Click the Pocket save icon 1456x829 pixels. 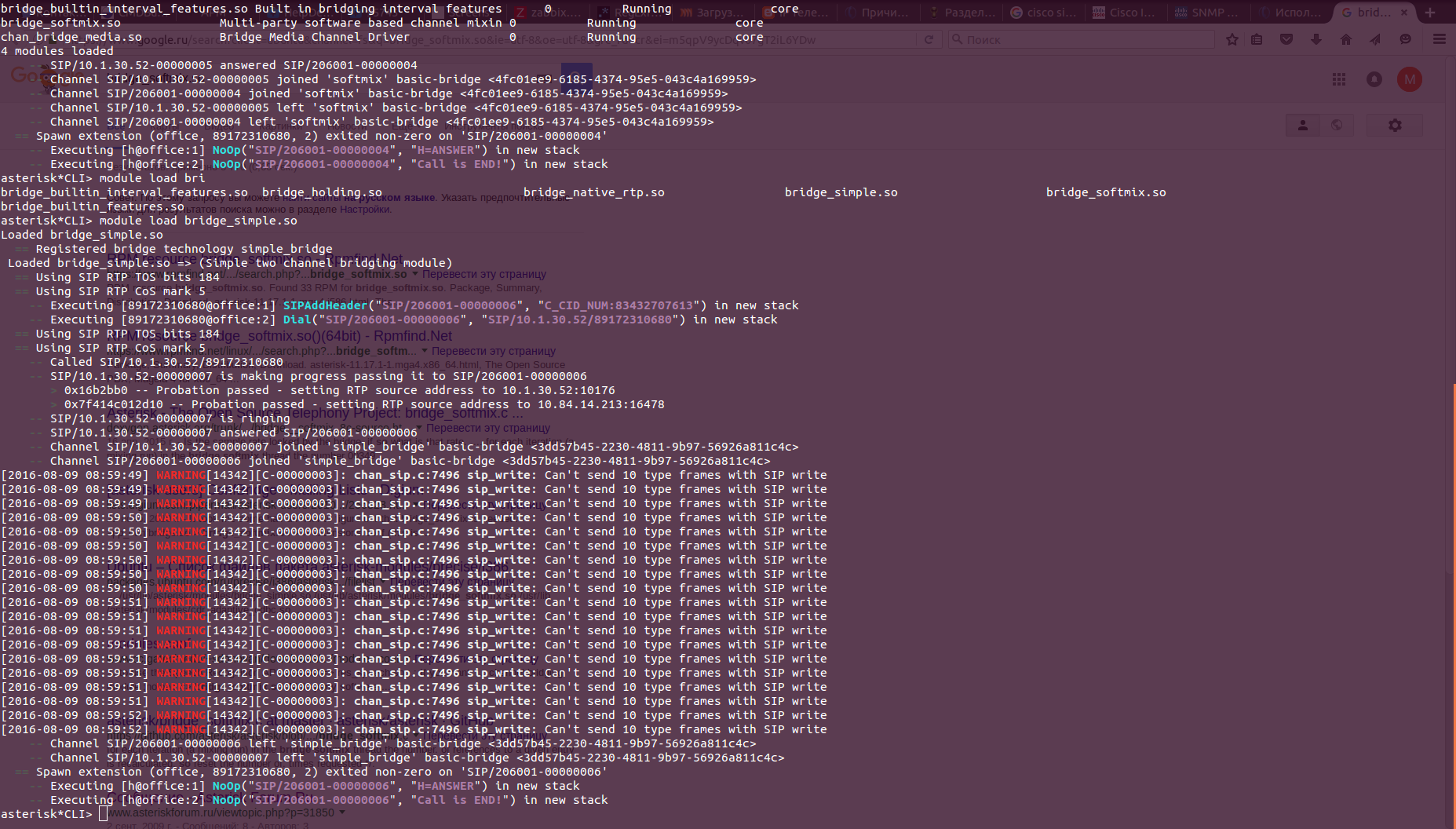tap(1286, 39)
